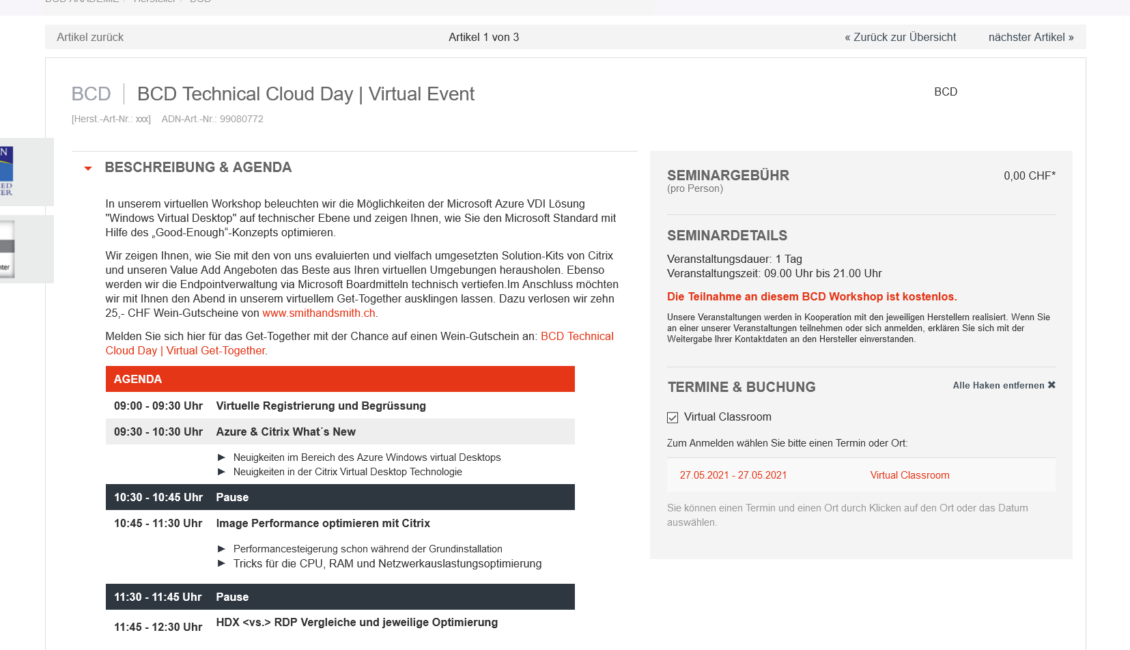Click the 'Virtuelle Registrierung und Begrüssung' agenda row
This screenshot has width=1130, height=650.
click(340, 406)
